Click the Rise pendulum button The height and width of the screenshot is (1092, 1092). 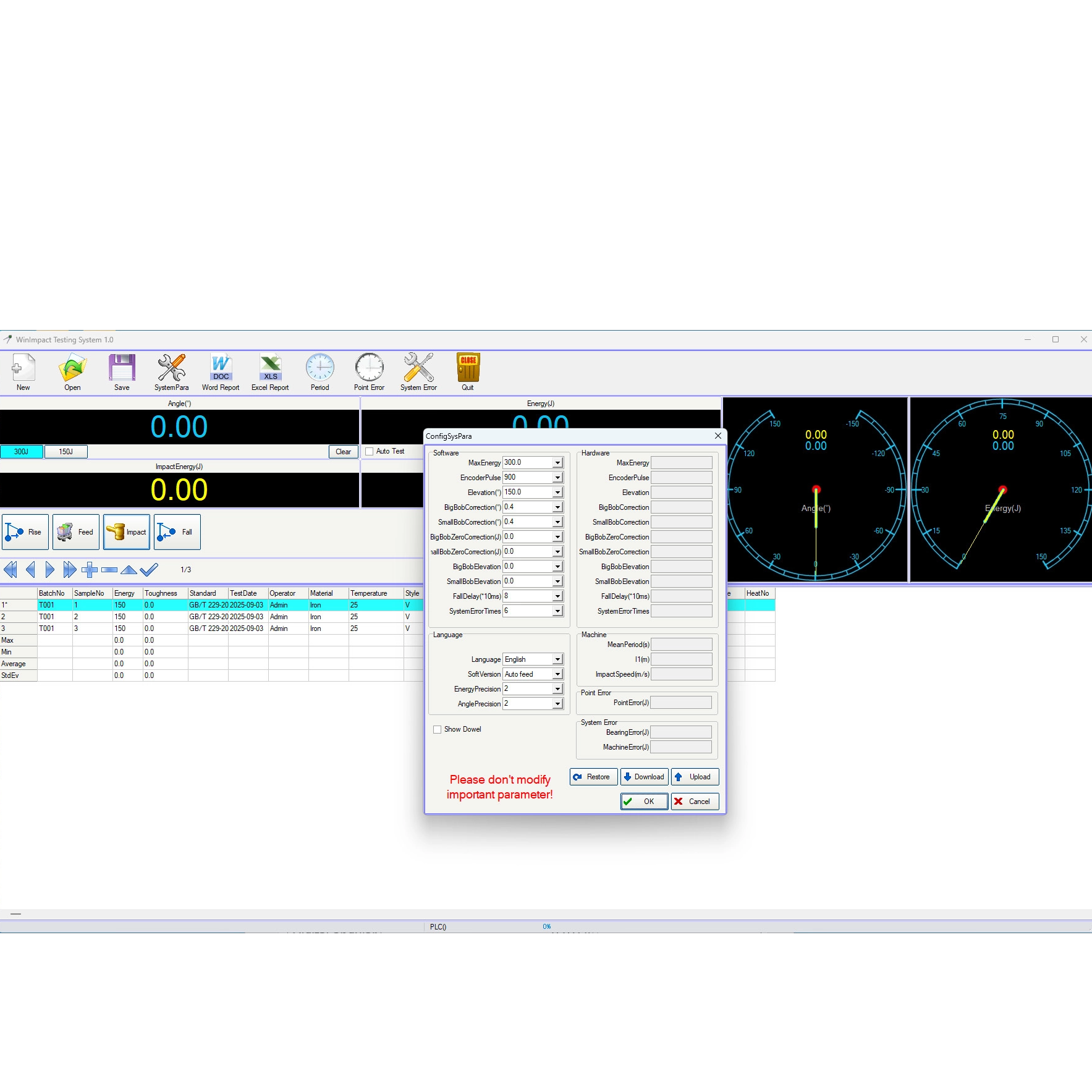[x=25, y=532]
